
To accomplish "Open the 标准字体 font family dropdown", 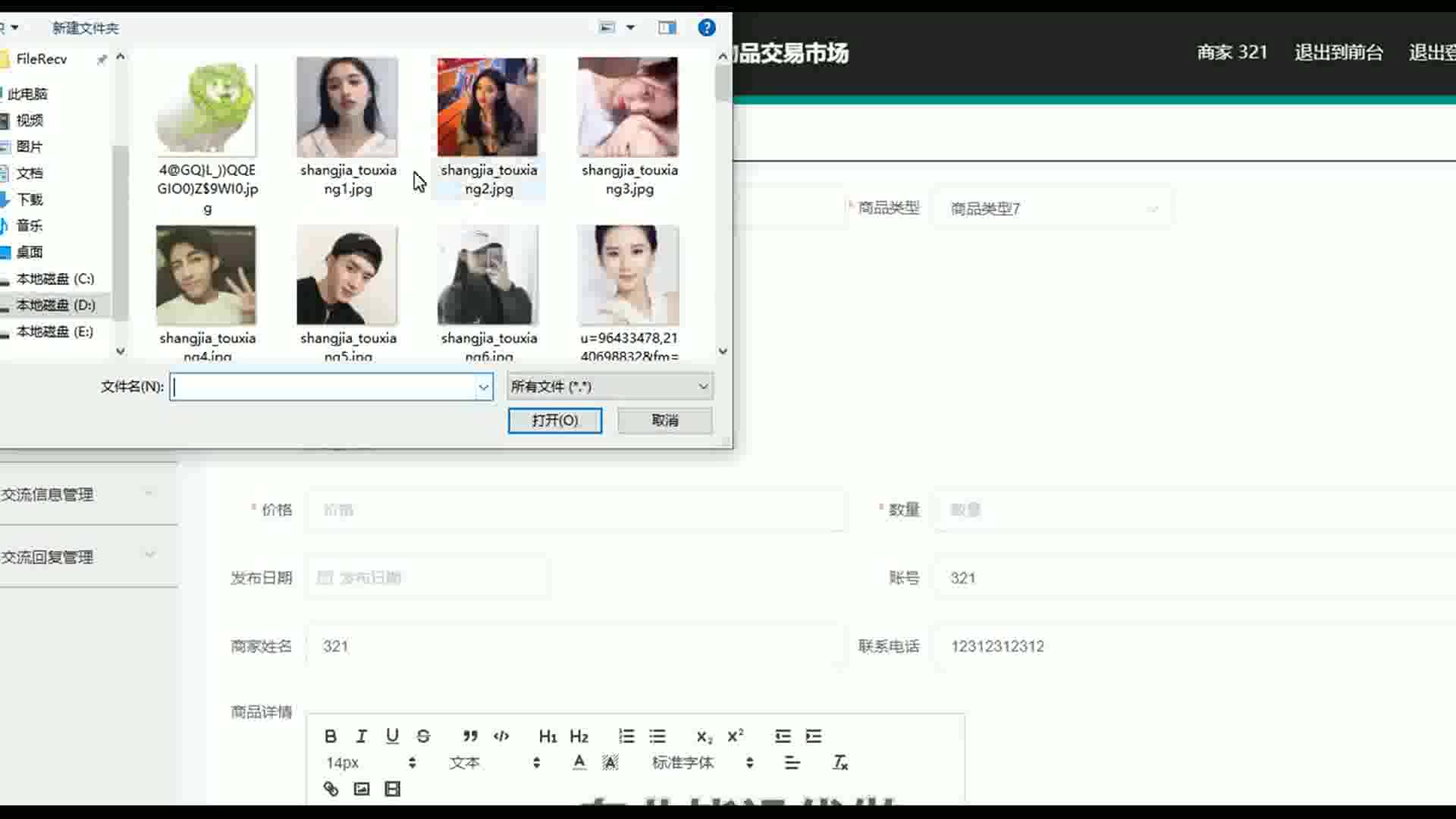I will pyautogui.click(x=702, y=762).
